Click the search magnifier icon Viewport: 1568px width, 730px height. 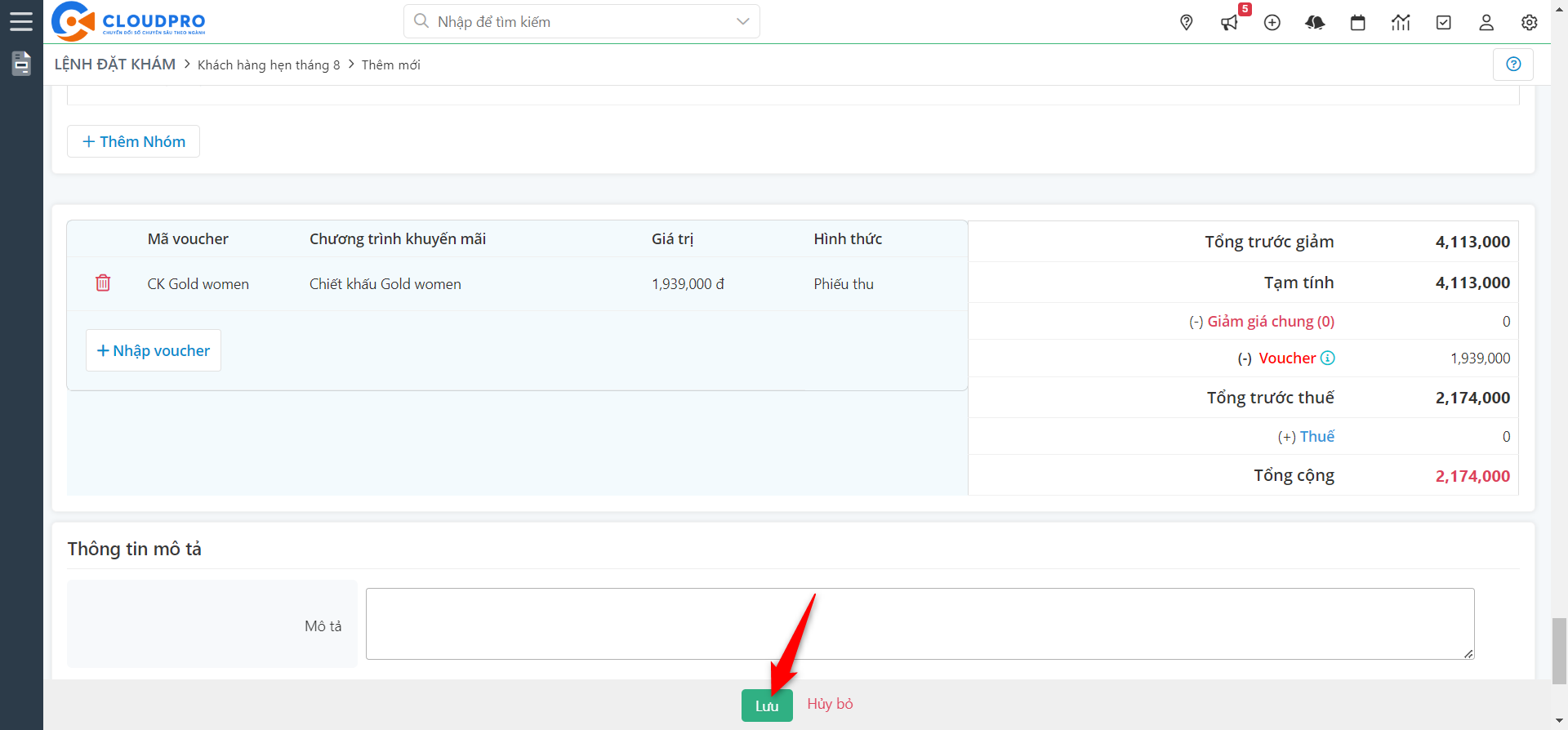point(421,21)
